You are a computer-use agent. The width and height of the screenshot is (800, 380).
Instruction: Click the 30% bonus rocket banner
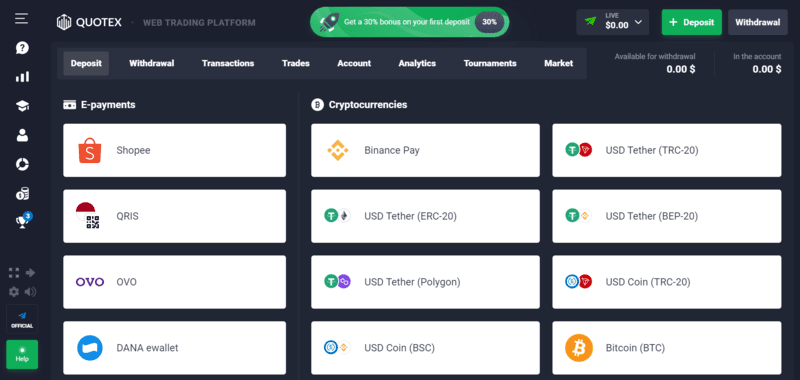[409, 22]
